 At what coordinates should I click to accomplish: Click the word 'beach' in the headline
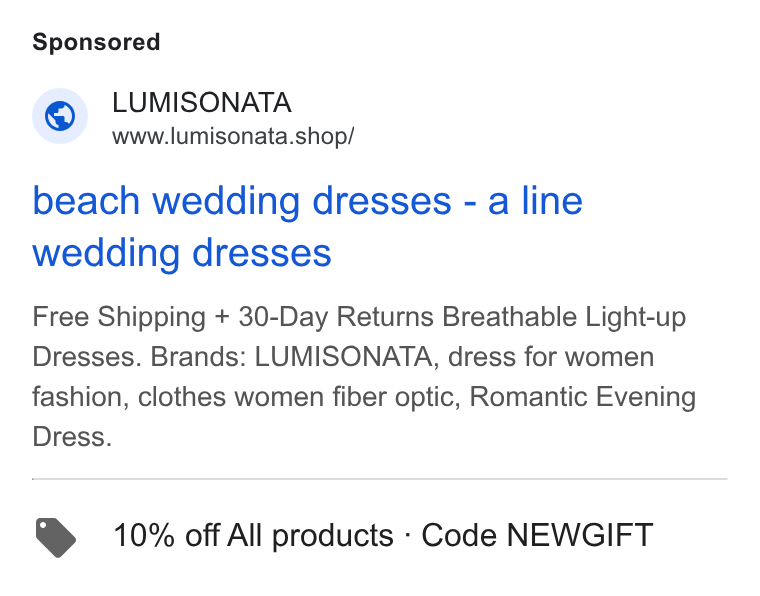pyautogui.click(x=86, y=201)
